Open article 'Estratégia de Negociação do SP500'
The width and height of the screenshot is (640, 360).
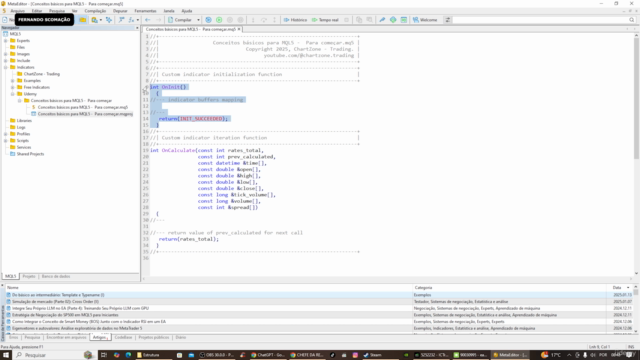coord(65,315)
